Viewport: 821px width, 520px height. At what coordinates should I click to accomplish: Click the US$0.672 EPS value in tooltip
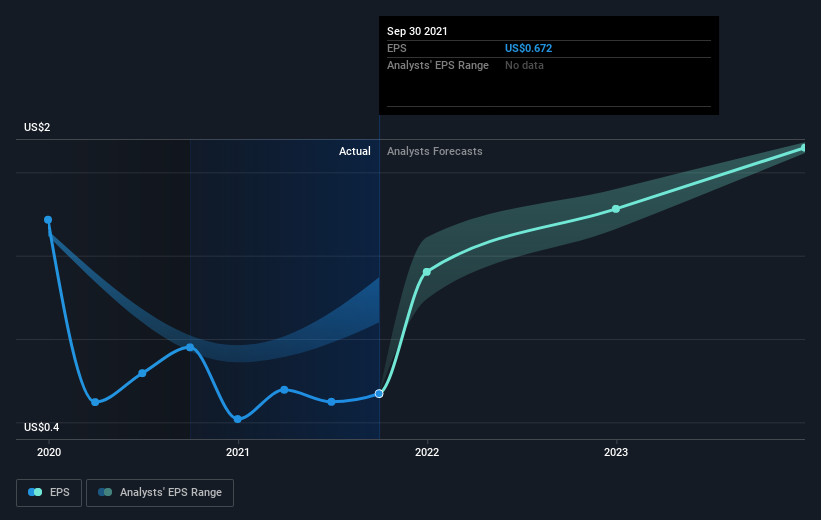528,48
